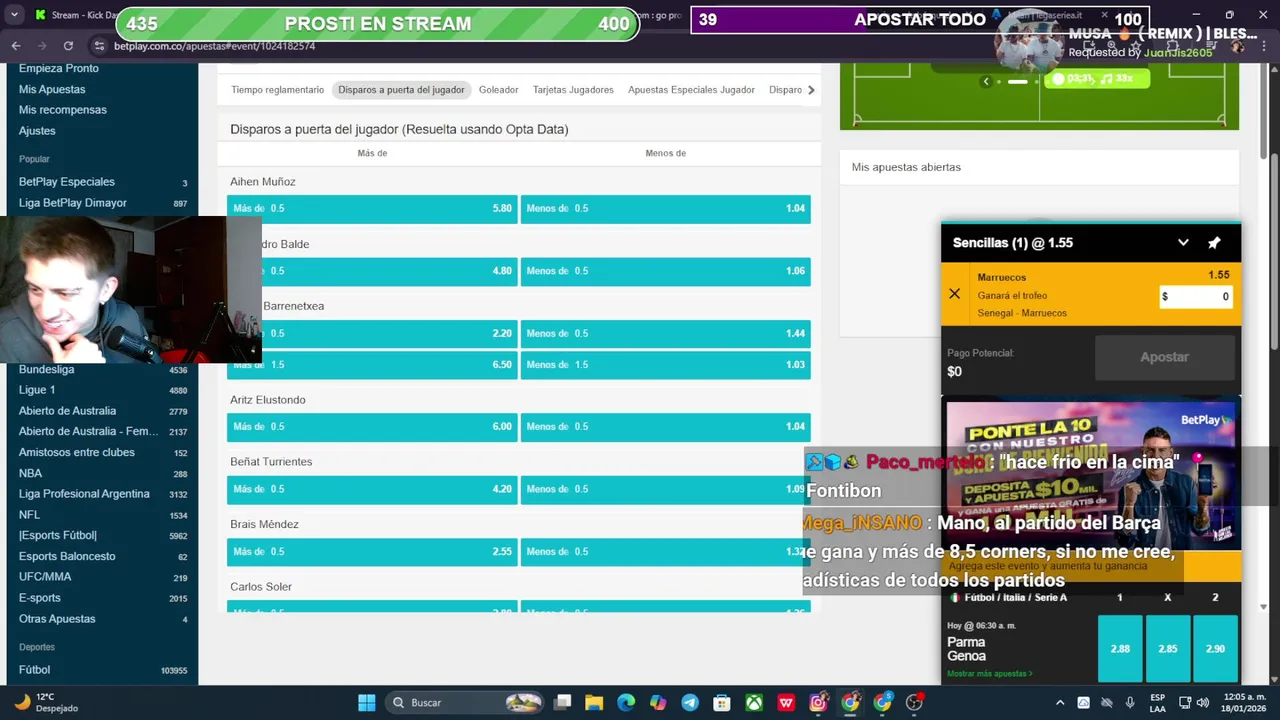
Task: Go back to the previous browser page
Action: coord(16,46)
